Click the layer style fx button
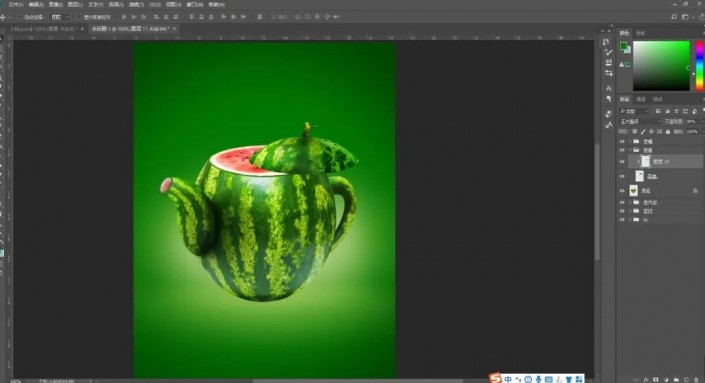The height and width of the screenshot is (383, 705). click(646, 380)
